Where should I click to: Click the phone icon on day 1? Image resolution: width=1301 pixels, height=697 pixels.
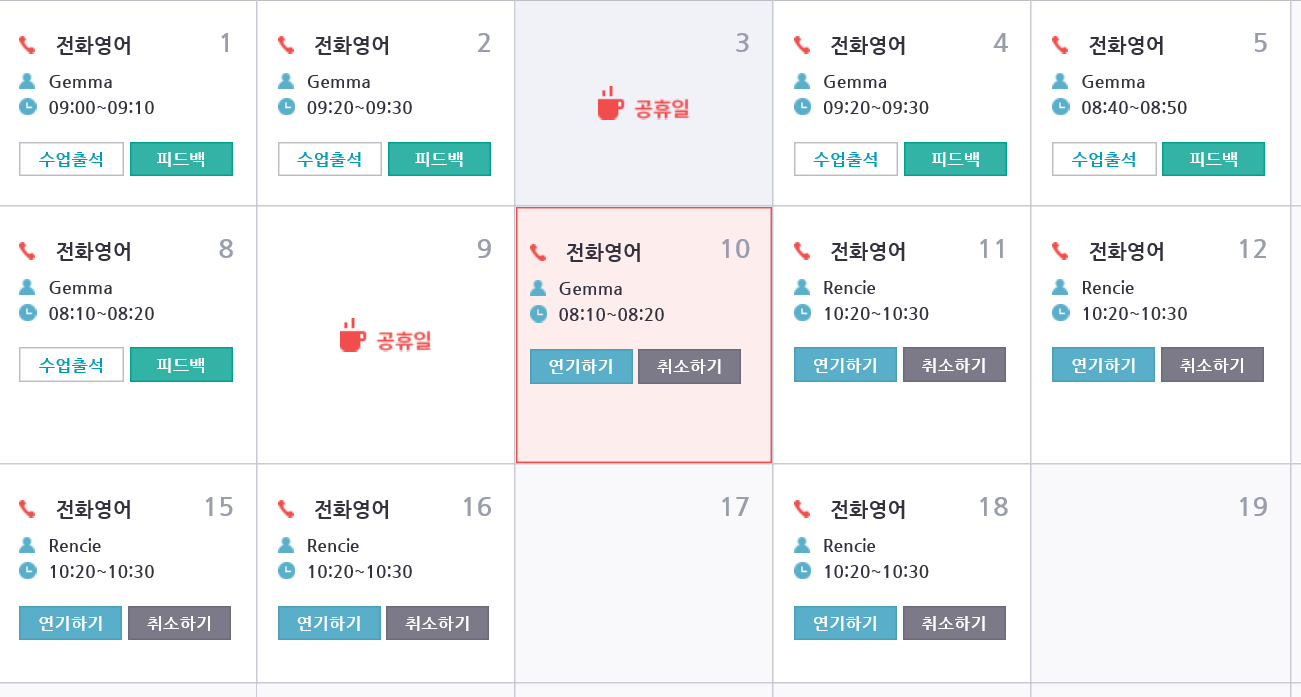(27, 45)
